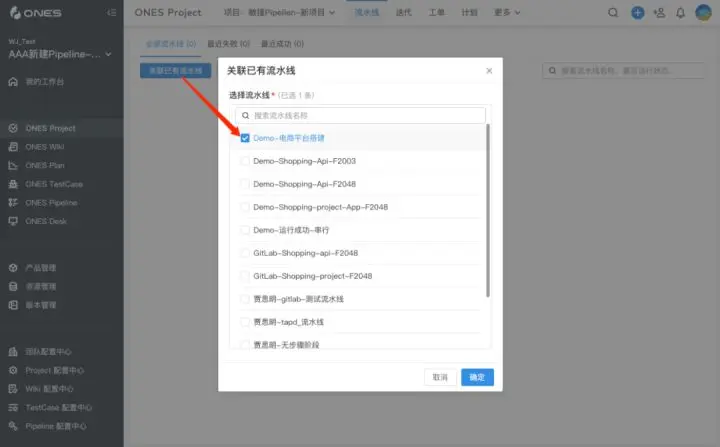Screen dimensions: 720x447
Task: Check Demo-Shopping-Api-F2048 pipeline
Action: coord(245,184)
